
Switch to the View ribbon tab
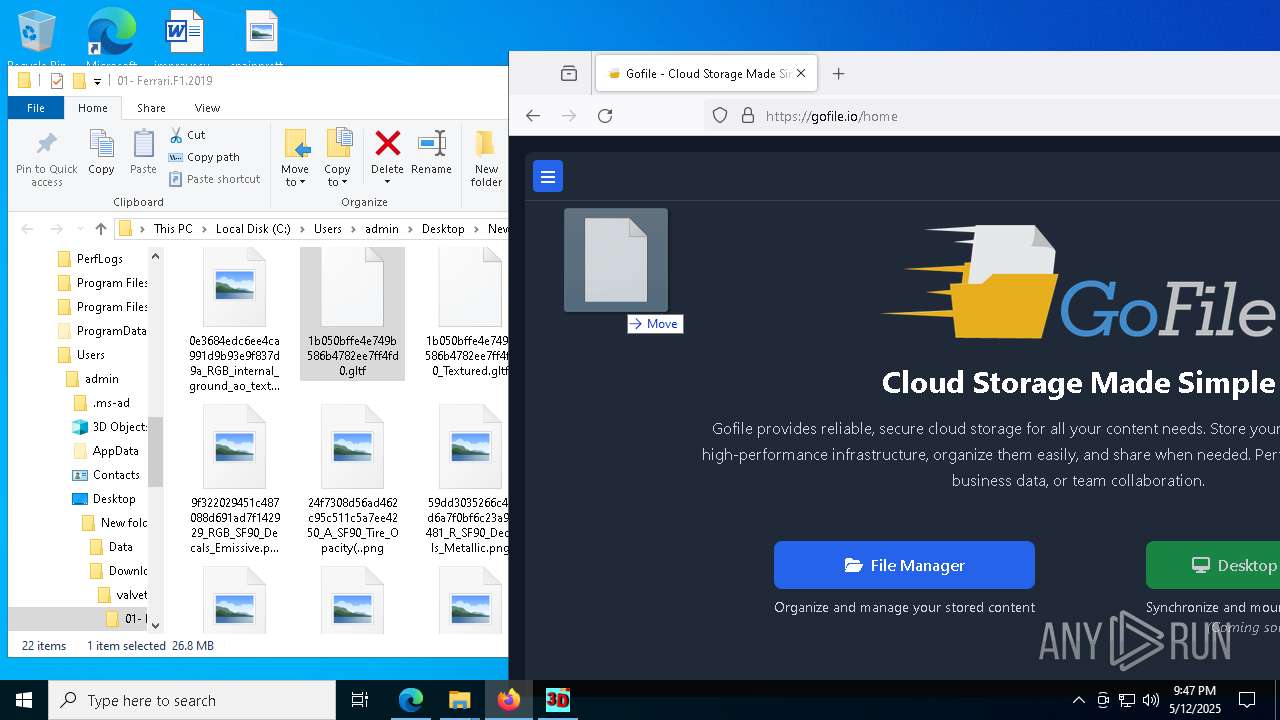(x=207, y=108)
